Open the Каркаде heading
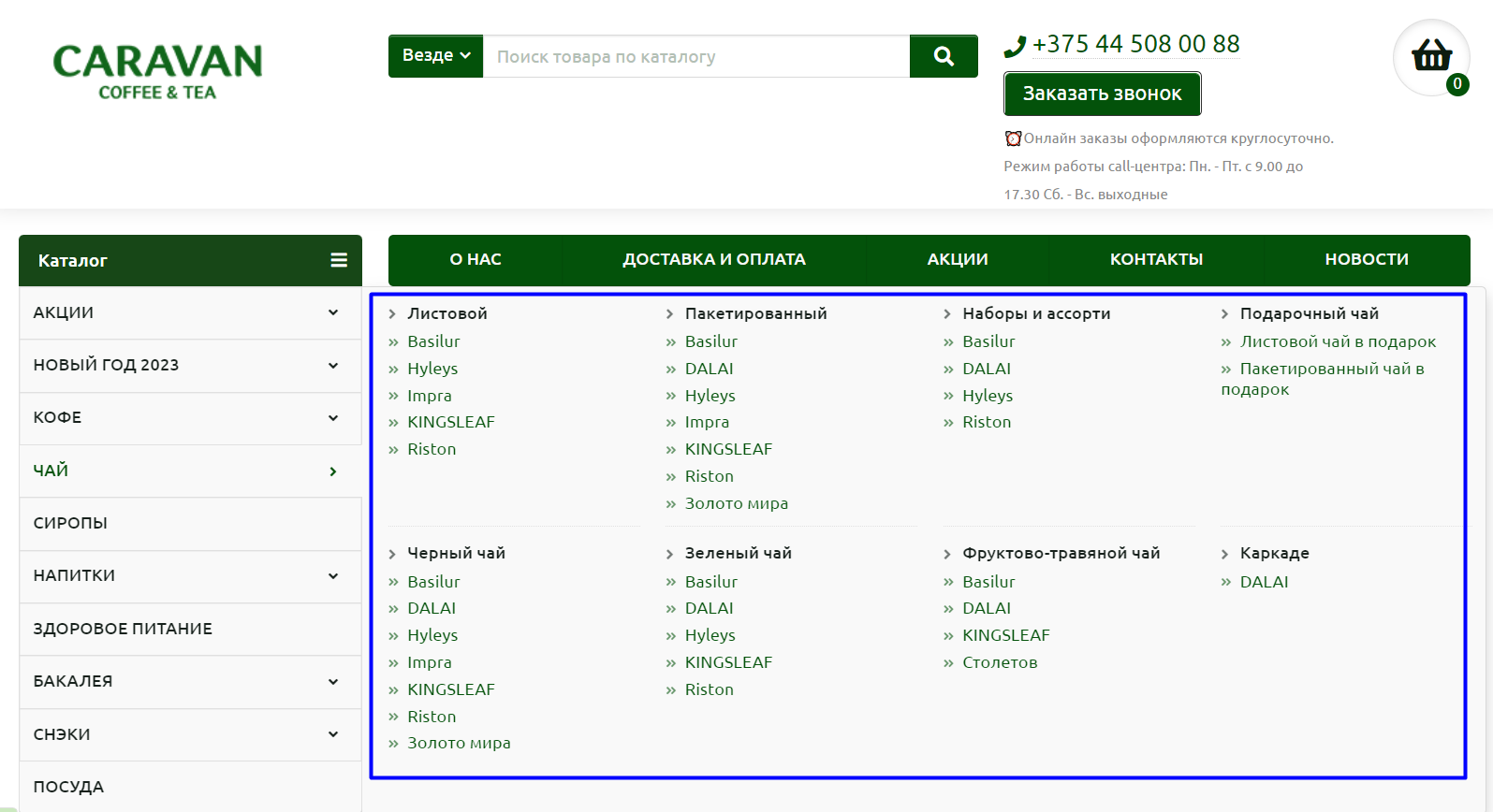Image resolution: width=1493 pixels, height=812 pixels. (x=1275, y=553)
